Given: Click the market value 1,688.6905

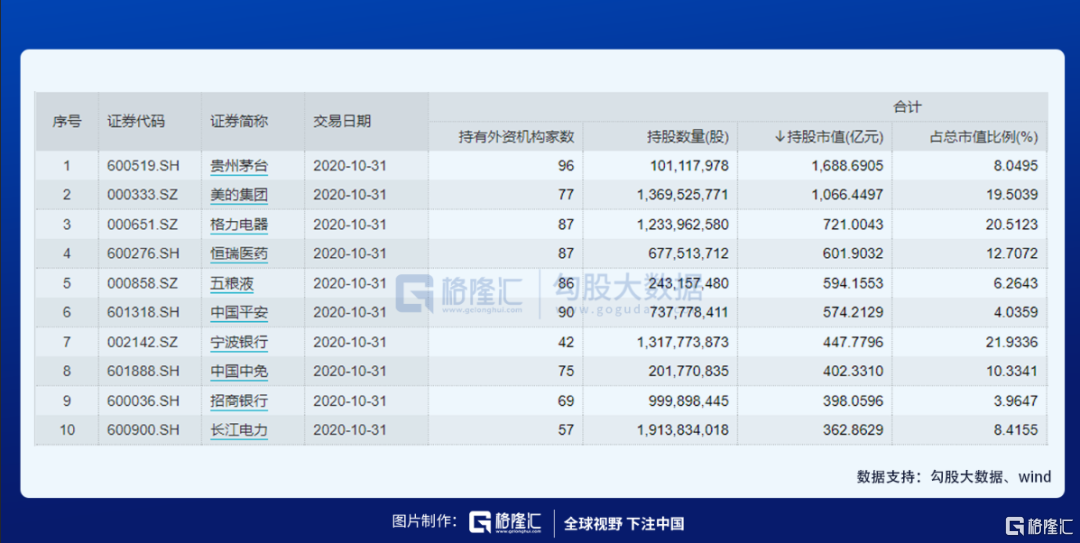Looking at the screenshot, I should [849, 166].
